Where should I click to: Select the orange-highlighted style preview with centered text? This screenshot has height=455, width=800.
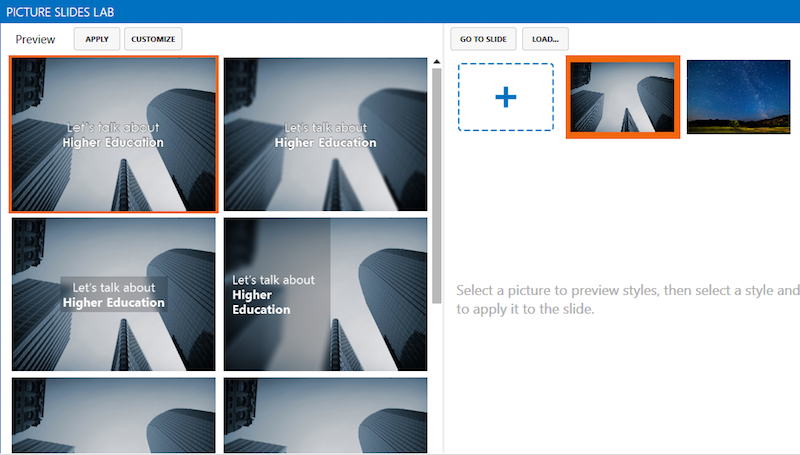pos(113,134)
